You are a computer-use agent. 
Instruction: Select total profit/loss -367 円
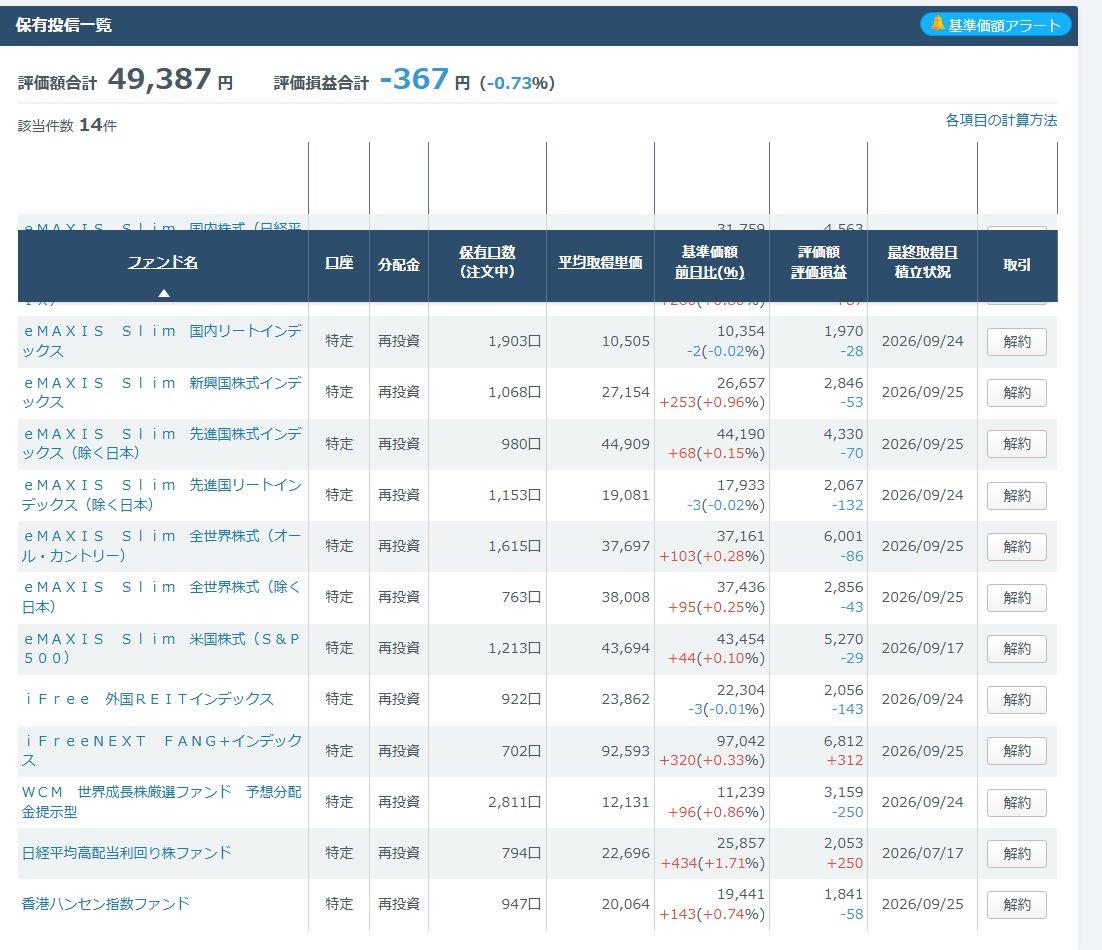(424, 79)
